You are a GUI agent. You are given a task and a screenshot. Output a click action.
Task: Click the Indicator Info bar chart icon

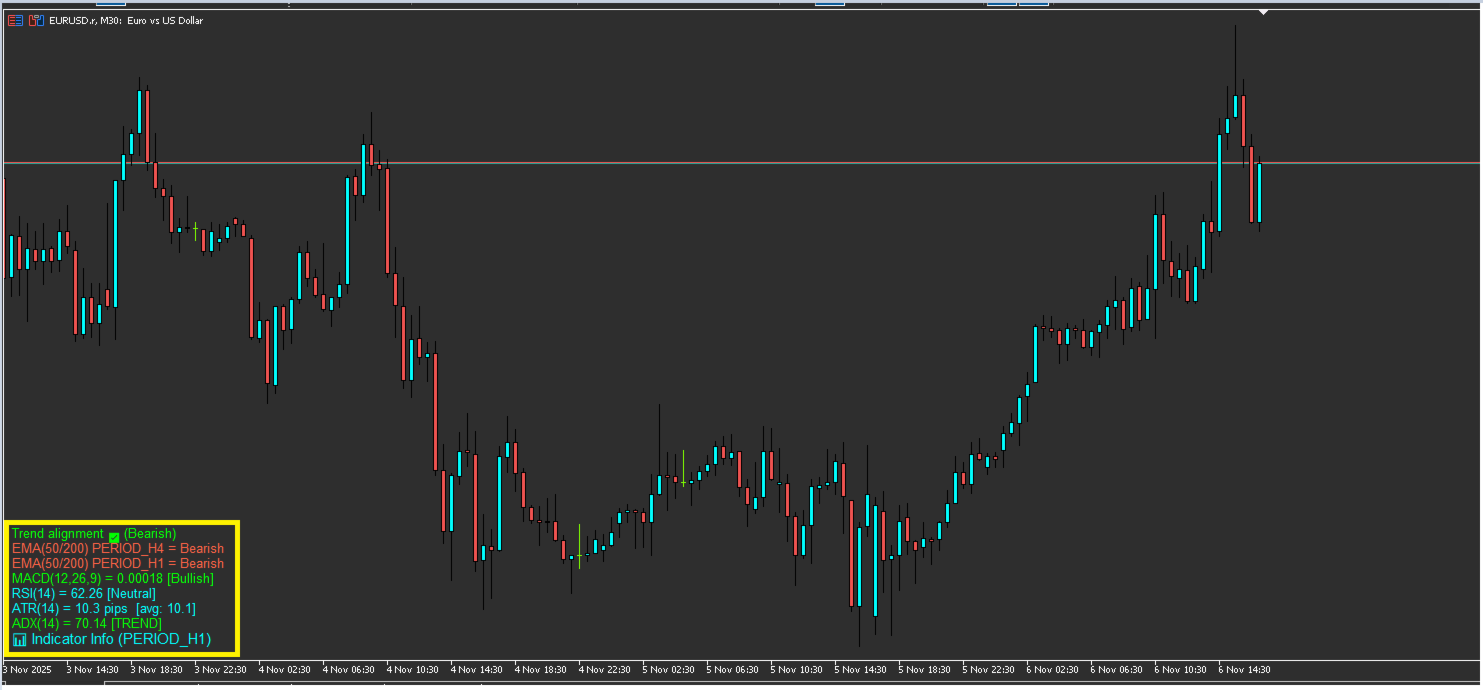pyautogui.click(x=20, y=639)
